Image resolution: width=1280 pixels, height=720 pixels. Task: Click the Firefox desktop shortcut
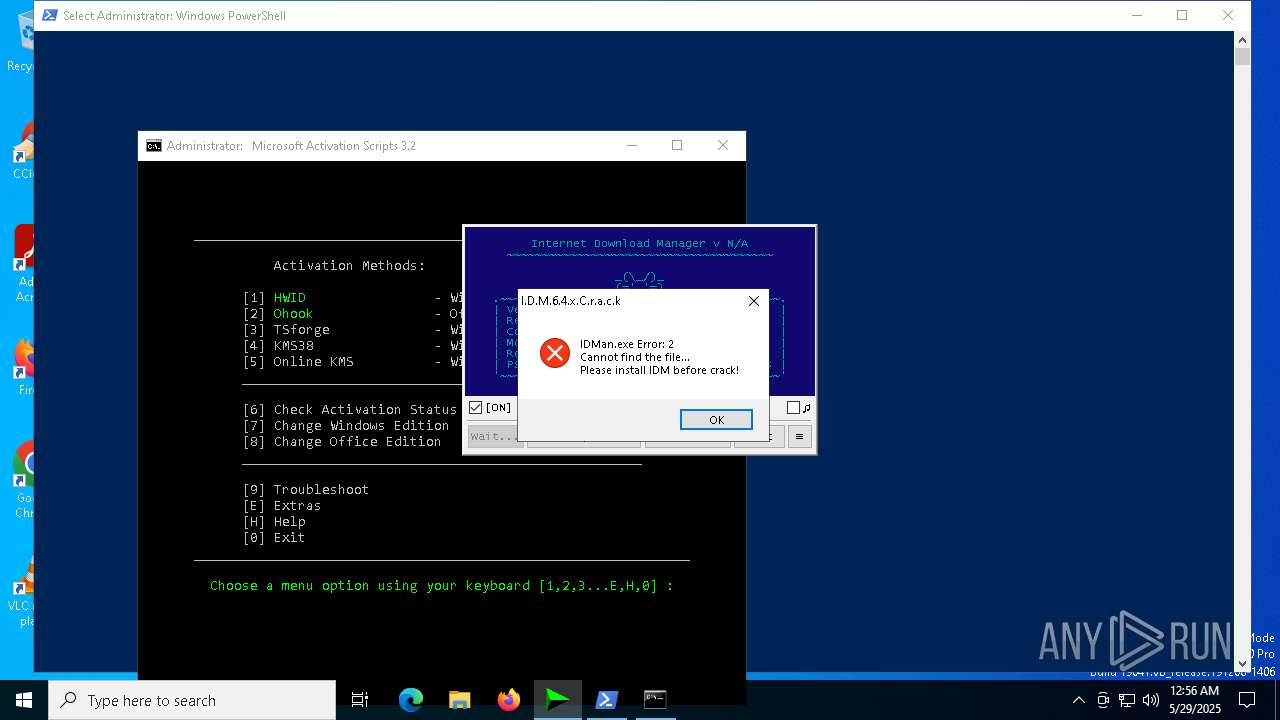pyautogui.click(x=22, y=366)
